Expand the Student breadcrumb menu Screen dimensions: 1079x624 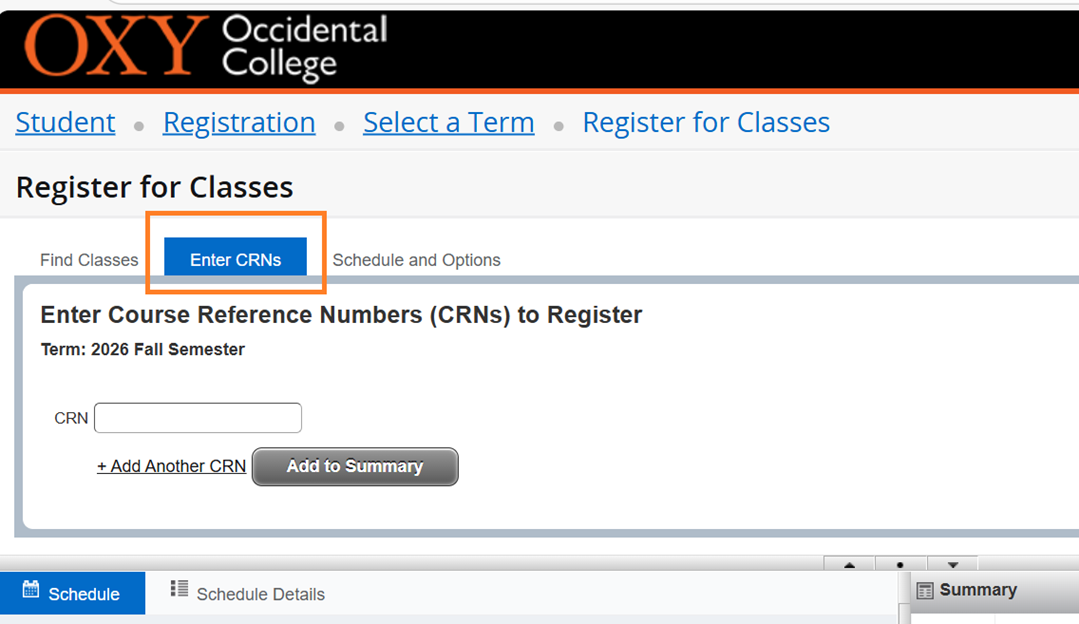(64, 121)
